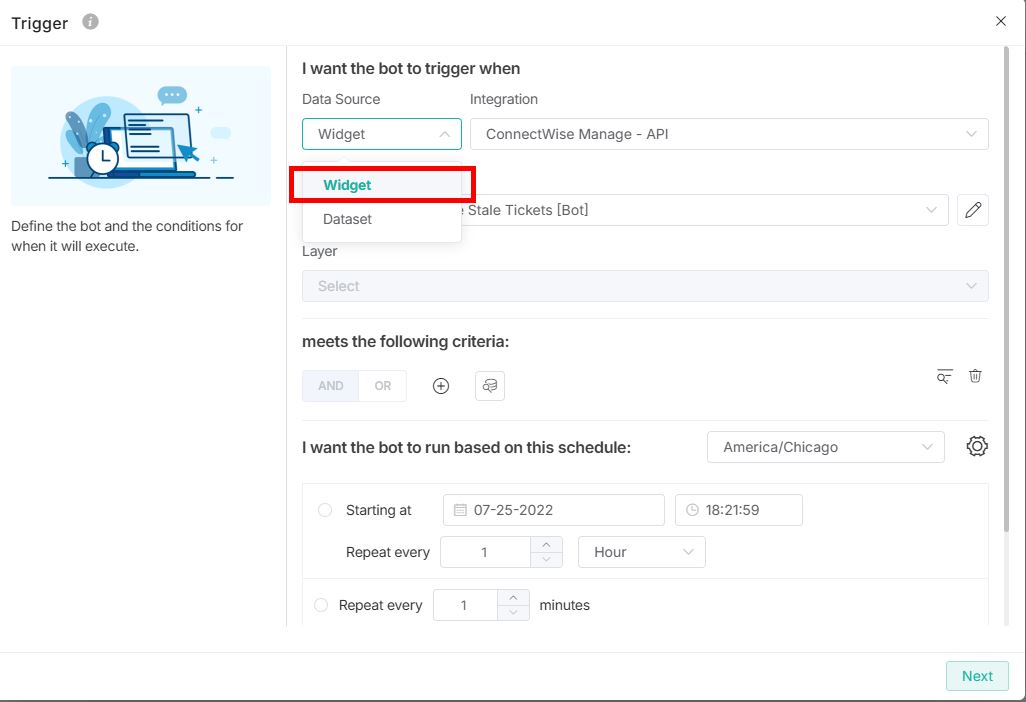Select the 'Repeat every minutes' radio button

pos(321,605)
